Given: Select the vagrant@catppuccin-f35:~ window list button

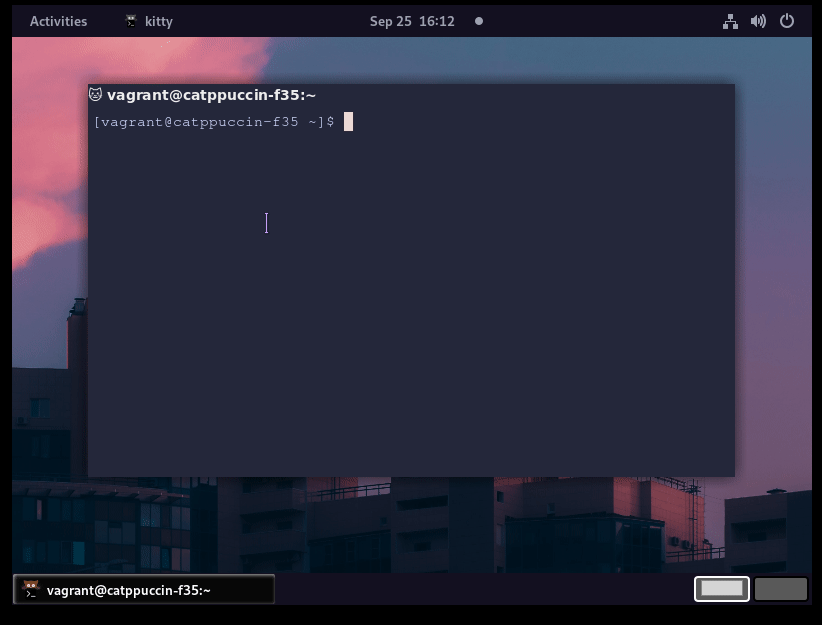Looking at the screenshot, I should (x=144, y=589).
